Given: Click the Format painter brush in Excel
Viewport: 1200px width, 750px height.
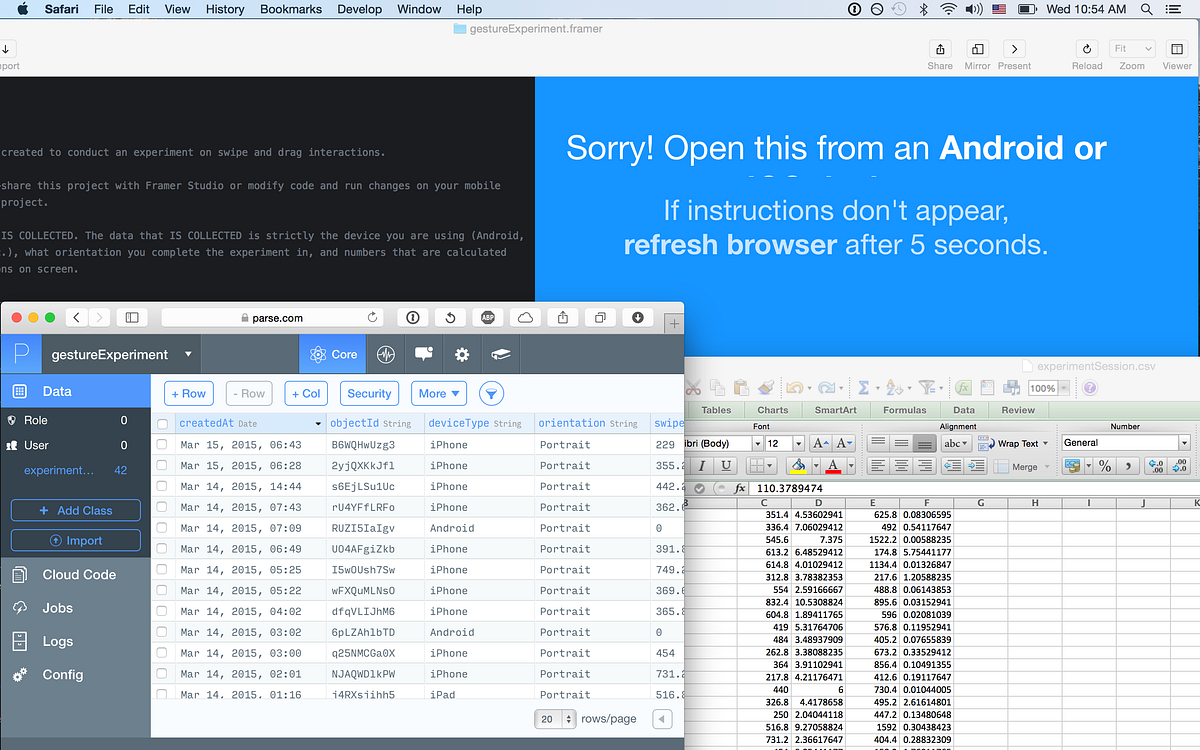Looking at the screenshot, I should coord(765,388).
